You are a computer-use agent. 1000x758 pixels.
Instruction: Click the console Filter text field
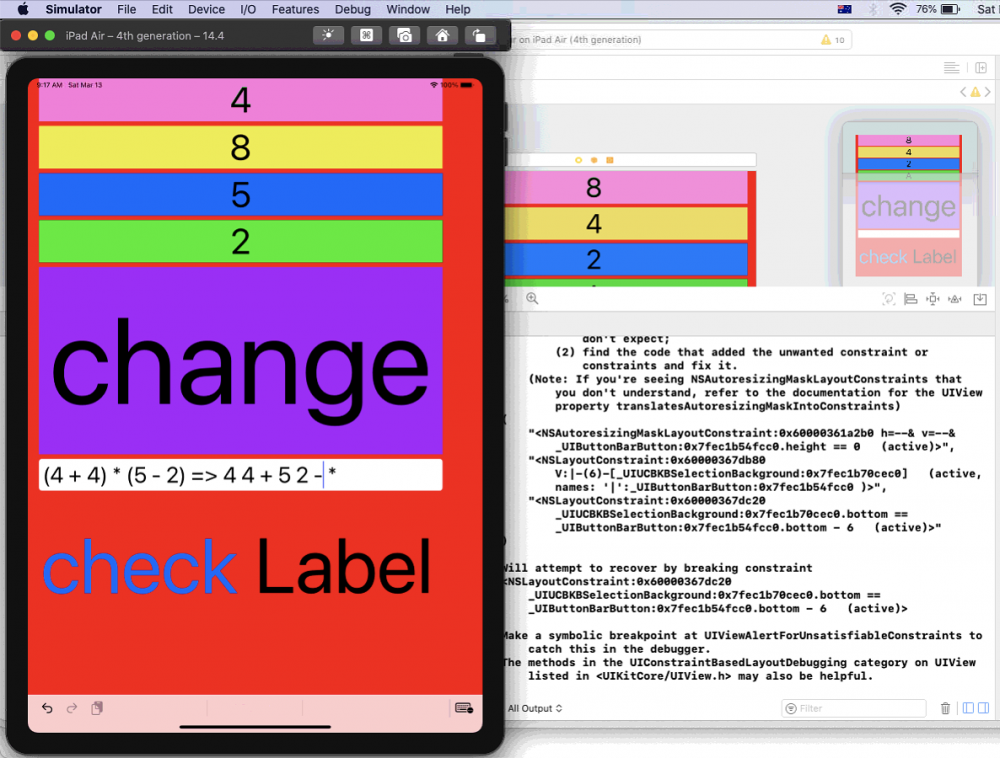tap(853, 708)
